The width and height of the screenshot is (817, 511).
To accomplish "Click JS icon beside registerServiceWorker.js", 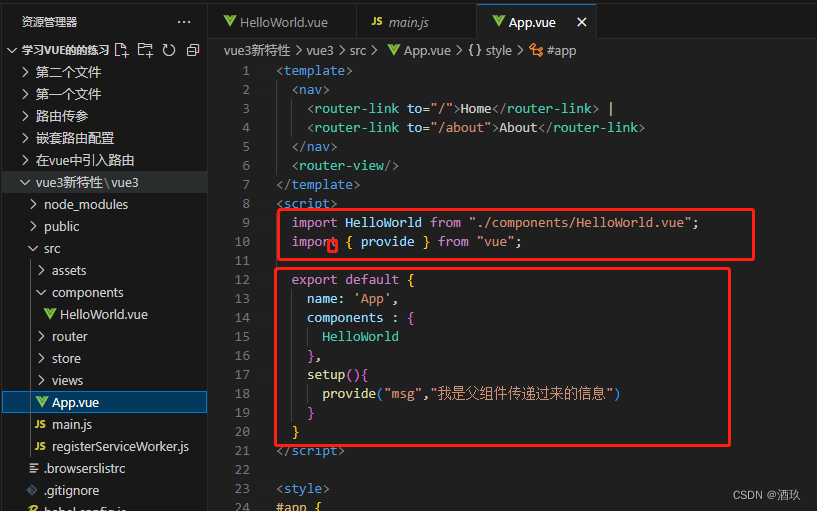I will (41, 446).
